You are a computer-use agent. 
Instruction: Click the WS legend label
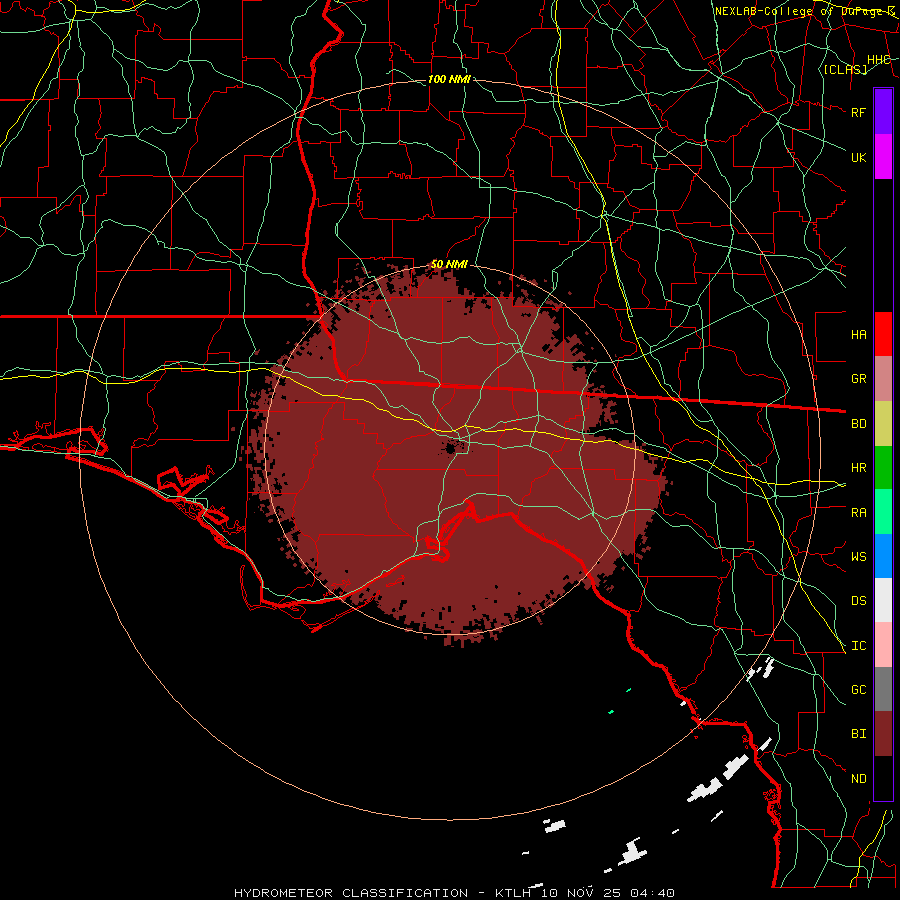click(859, 557)
